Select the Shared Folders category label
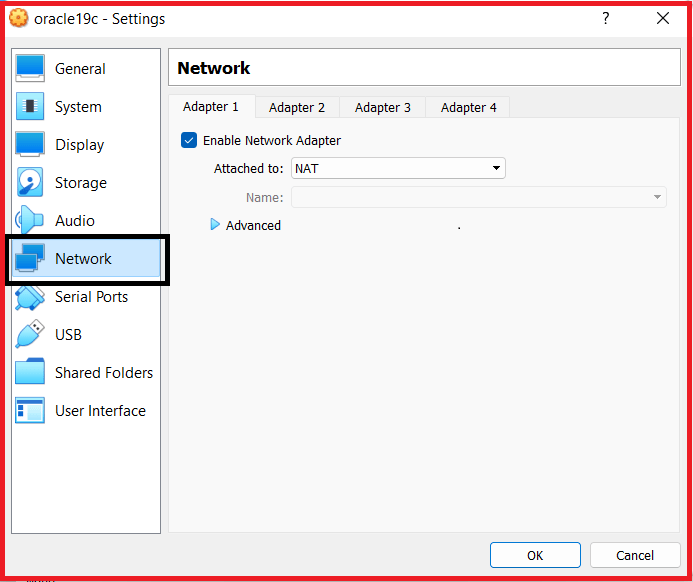Viewport: 693px width, 582px height. coord(104,373)
